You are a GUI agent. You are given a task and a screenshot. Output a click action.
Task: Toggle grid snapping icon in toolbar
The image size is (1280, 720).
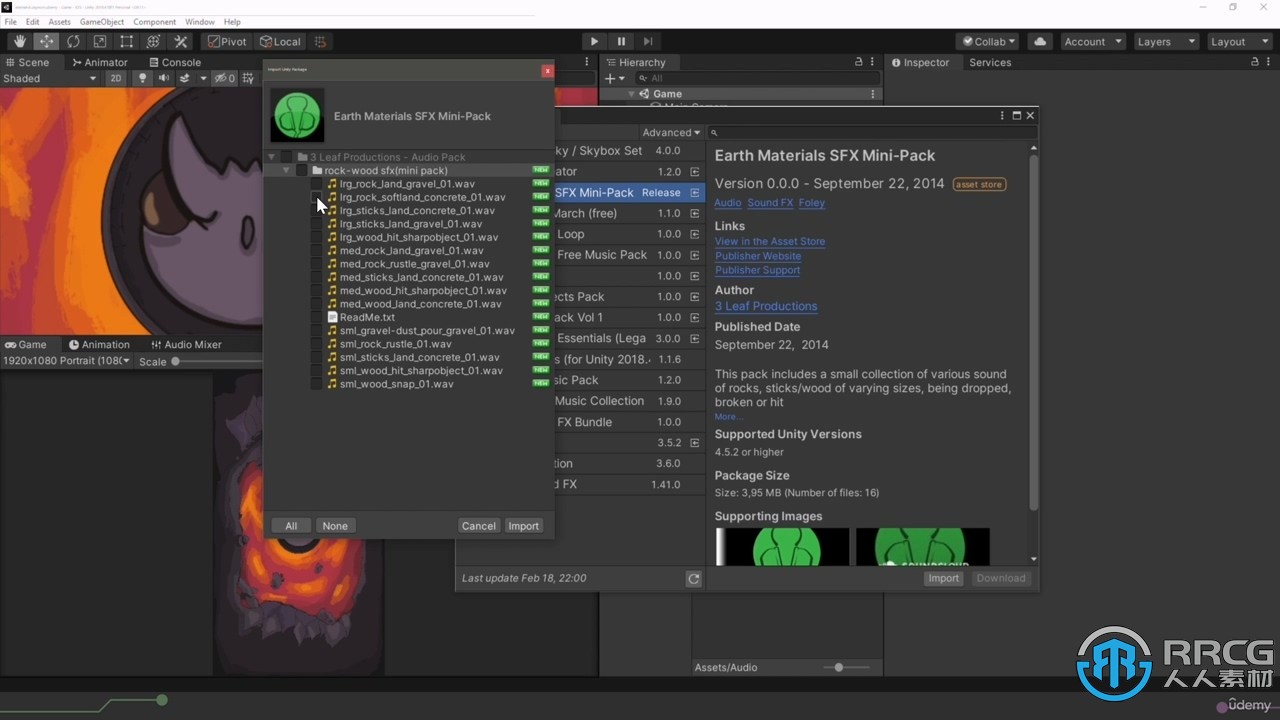tap(320, 41)
